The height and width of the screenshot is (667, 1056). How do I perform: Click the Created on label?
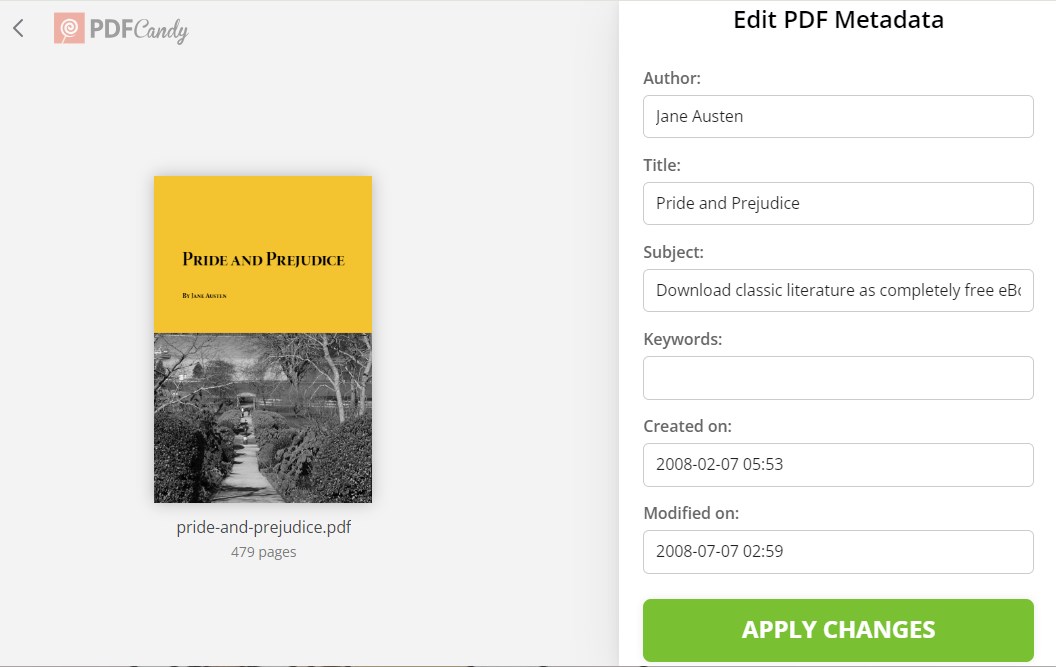[687, 426]
